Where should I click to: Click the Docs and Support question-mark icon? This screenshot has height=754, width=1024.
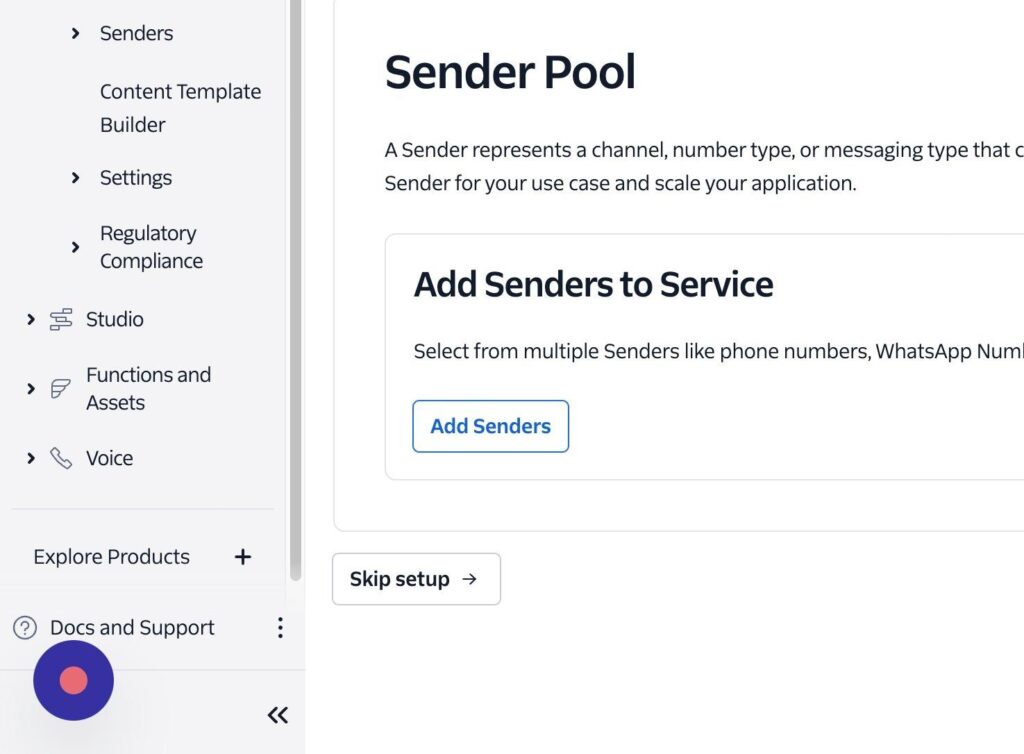(x=25, y=628)
